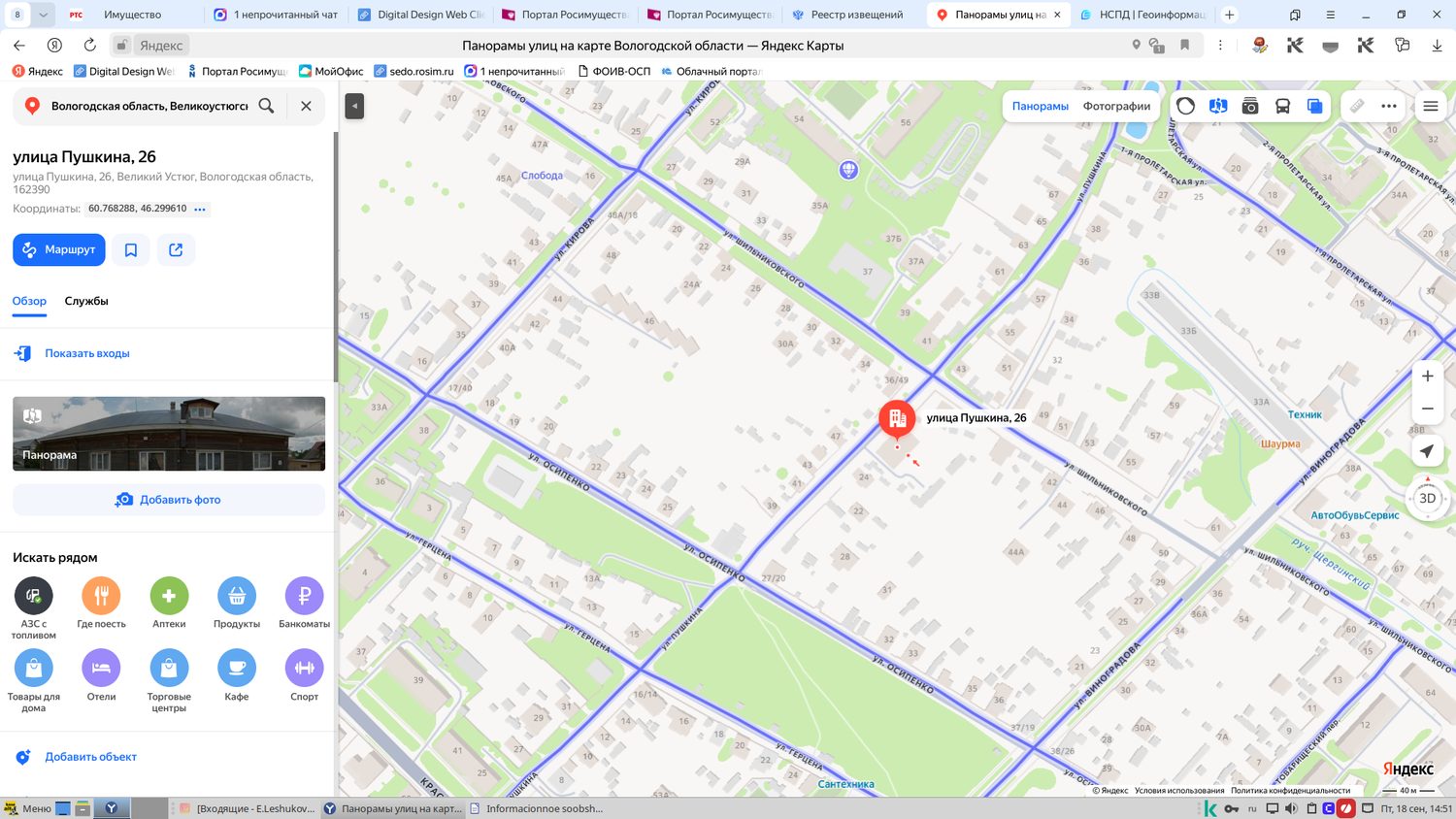Click the my location arrow button
Screen dimensions: 1456x819
point(1427,451)
